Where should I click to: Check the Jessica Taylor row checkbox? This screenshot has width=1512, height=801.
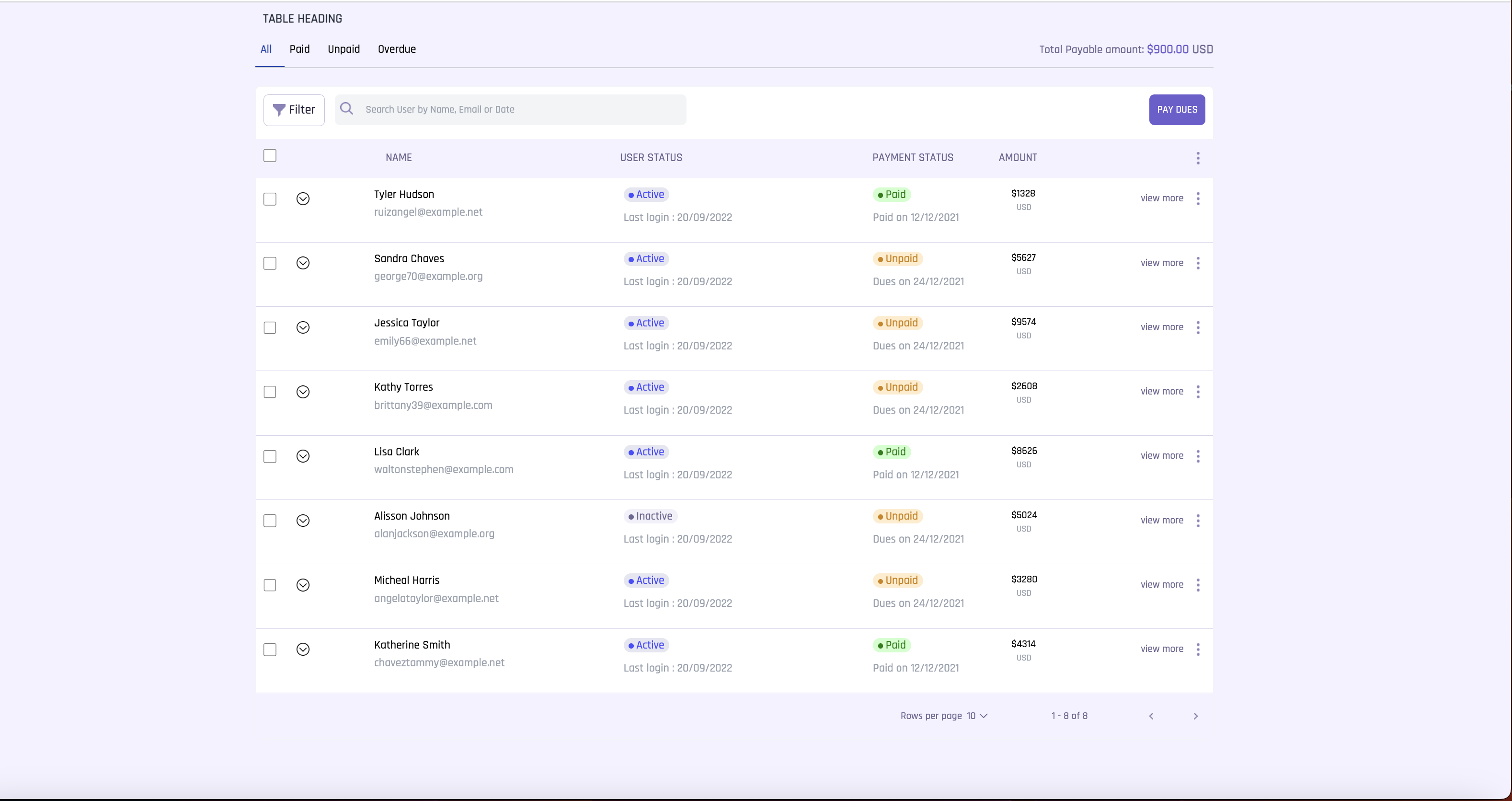pos(270,328)
